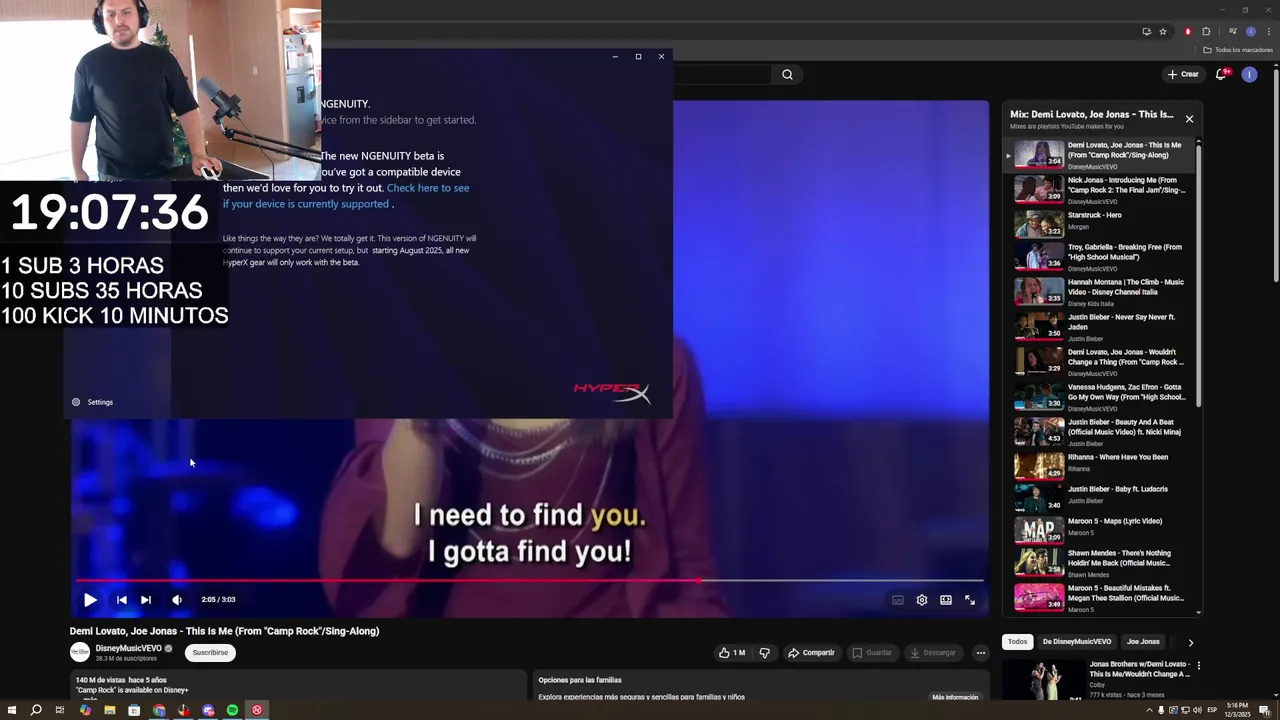Image resolution: width=1280 pixels, height=720 pixels.
Task: Select Maroon 5 - Maps (Lyric Video)
Action: tap(1100, 528)
